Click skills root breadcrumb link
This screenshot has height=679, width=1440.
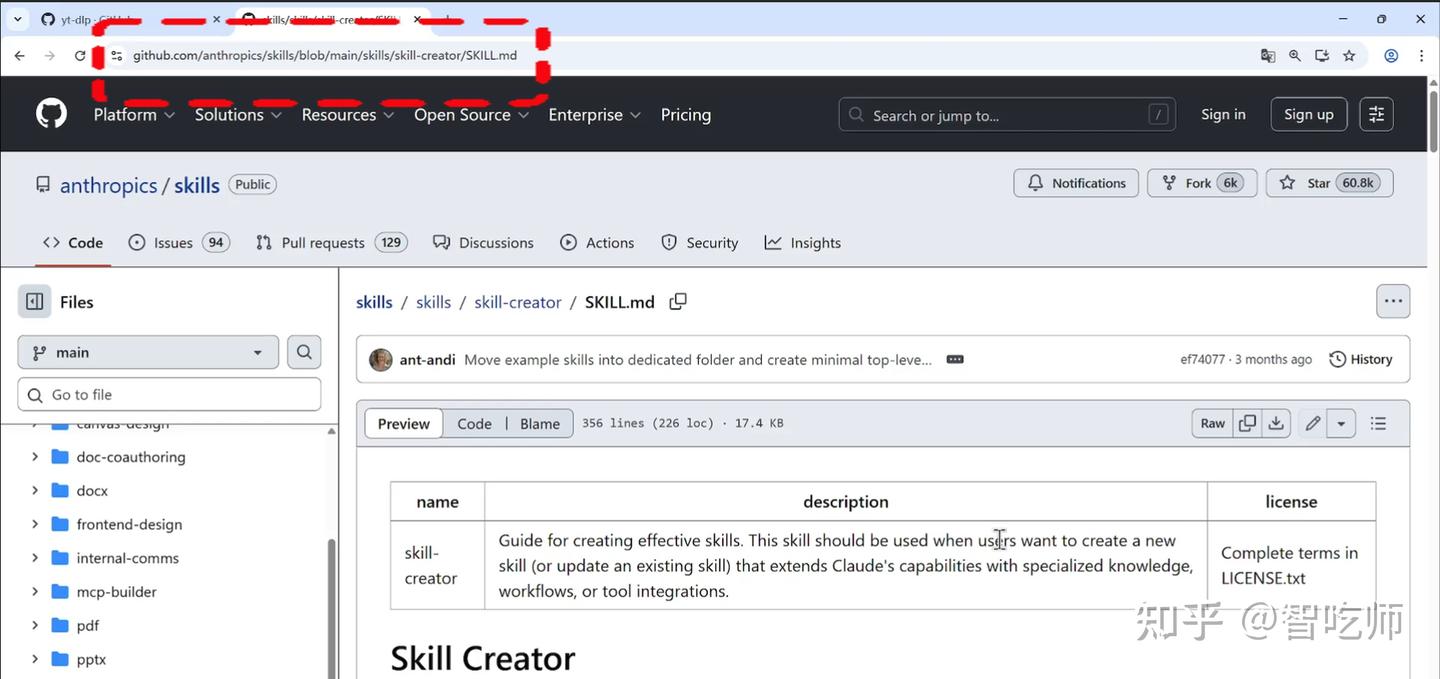(x=374, y=302)
